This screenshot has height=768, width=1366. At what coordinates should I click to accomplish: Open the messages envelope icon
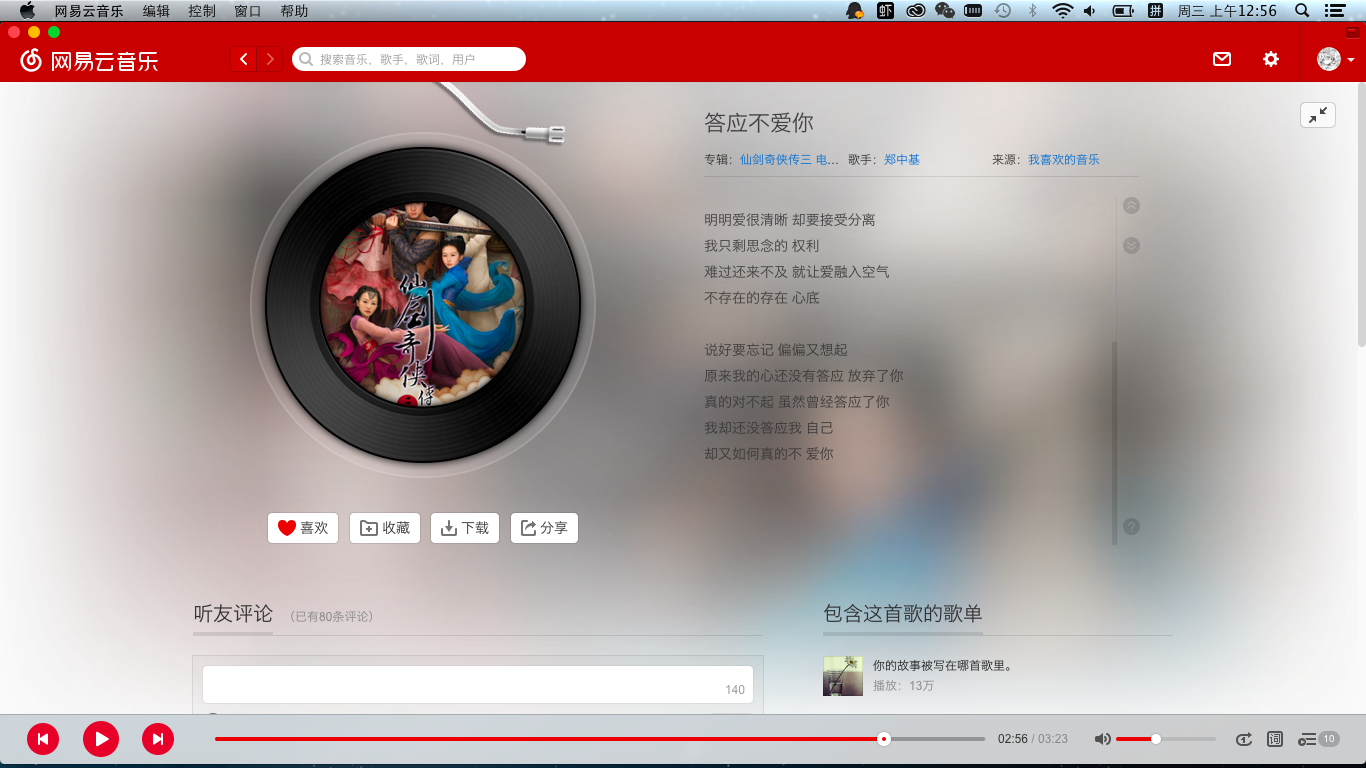click(1222, 59)
